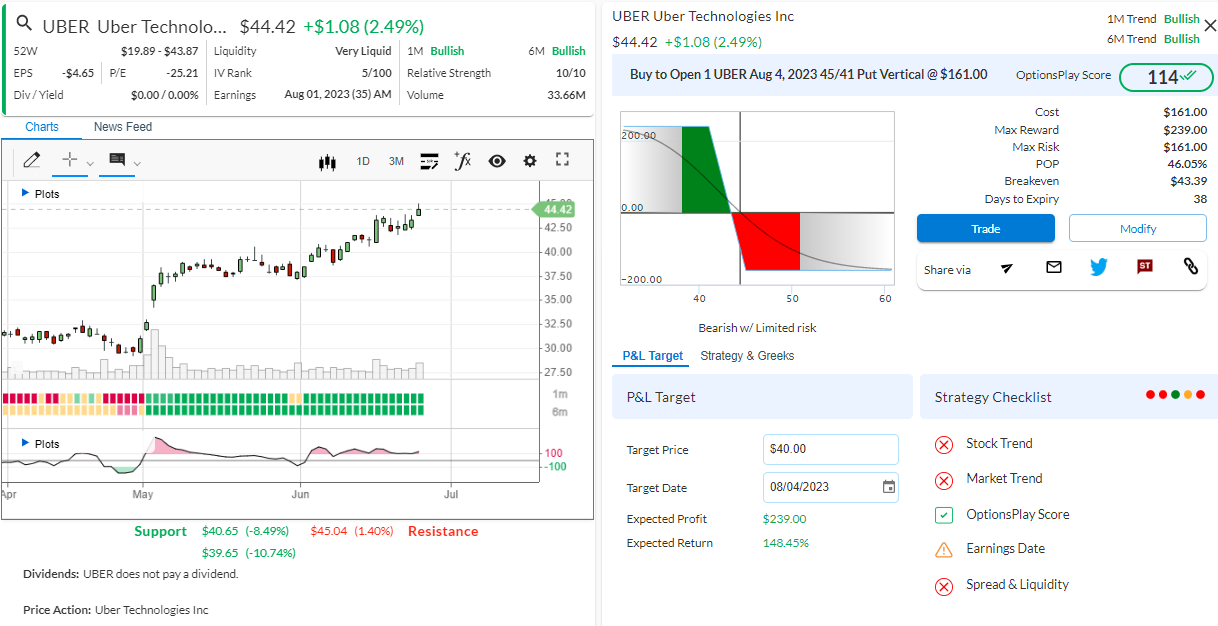
Task: Open the chart template editor icon
Action: tap(430, 161)
